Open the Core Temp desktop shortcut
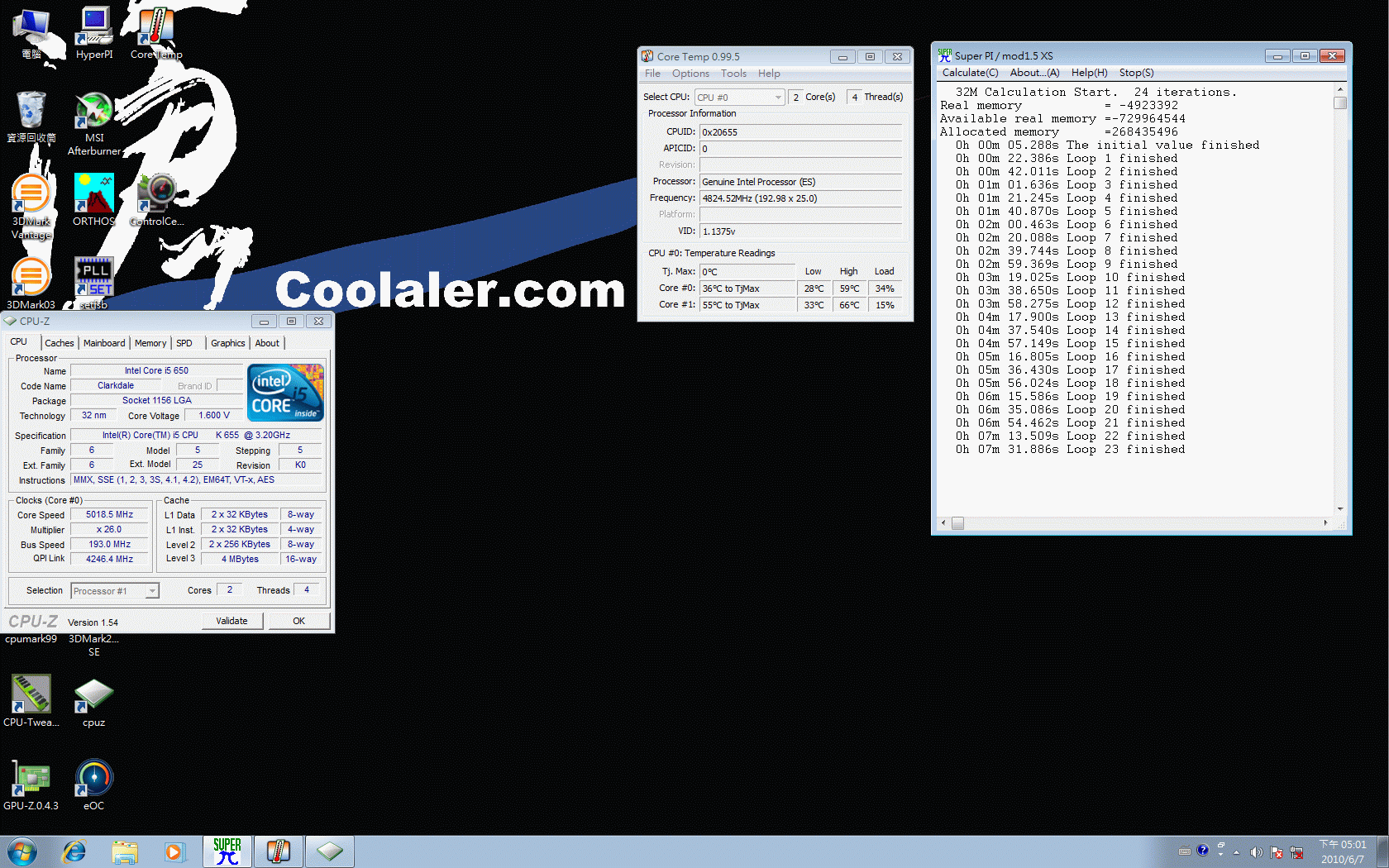The image size is (1389, 868). click(156, 33)
